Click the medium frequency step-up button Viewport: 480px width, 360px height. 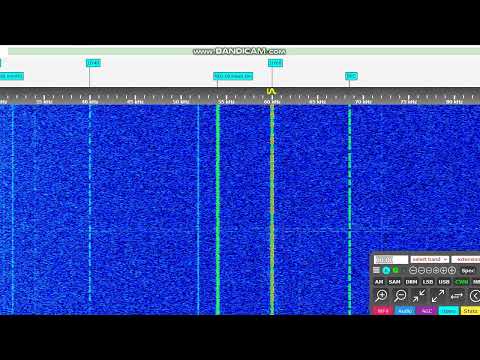point(444,270)
